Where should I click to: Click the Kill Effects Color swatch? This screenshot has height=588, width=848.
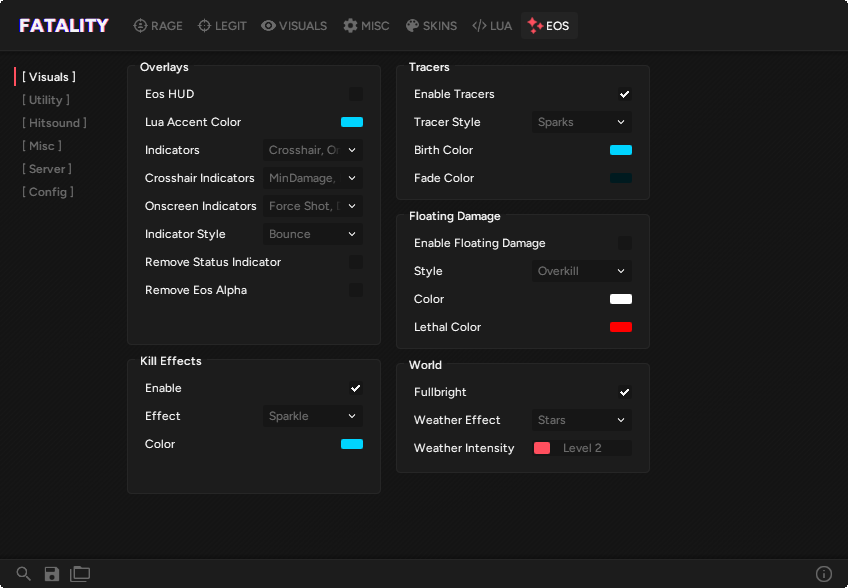point(352,444)
